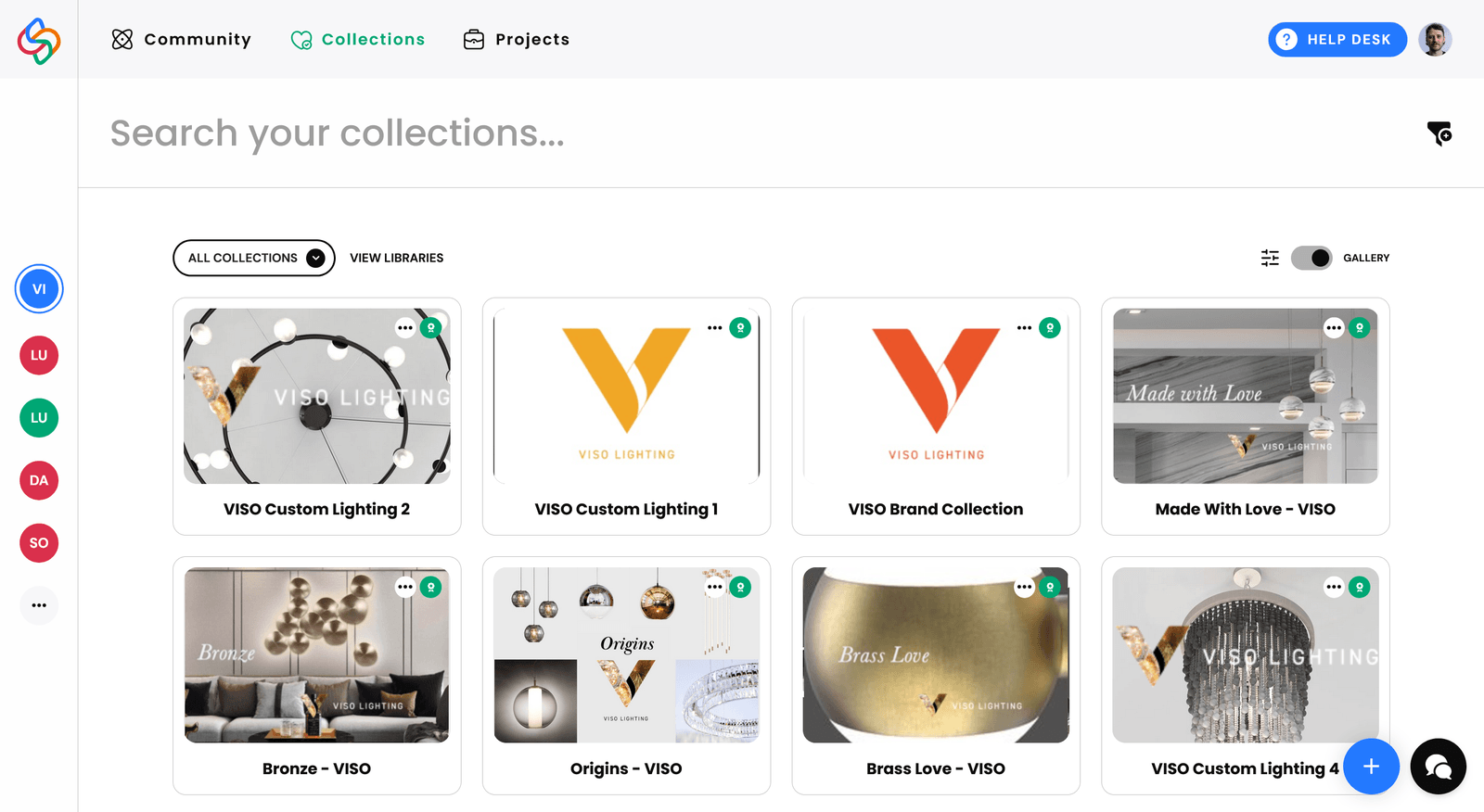Image resolution: width=1484 pixels, height=812 pixels.
Task: Open the Projects briefcase icon
Action: coord(474,39)
